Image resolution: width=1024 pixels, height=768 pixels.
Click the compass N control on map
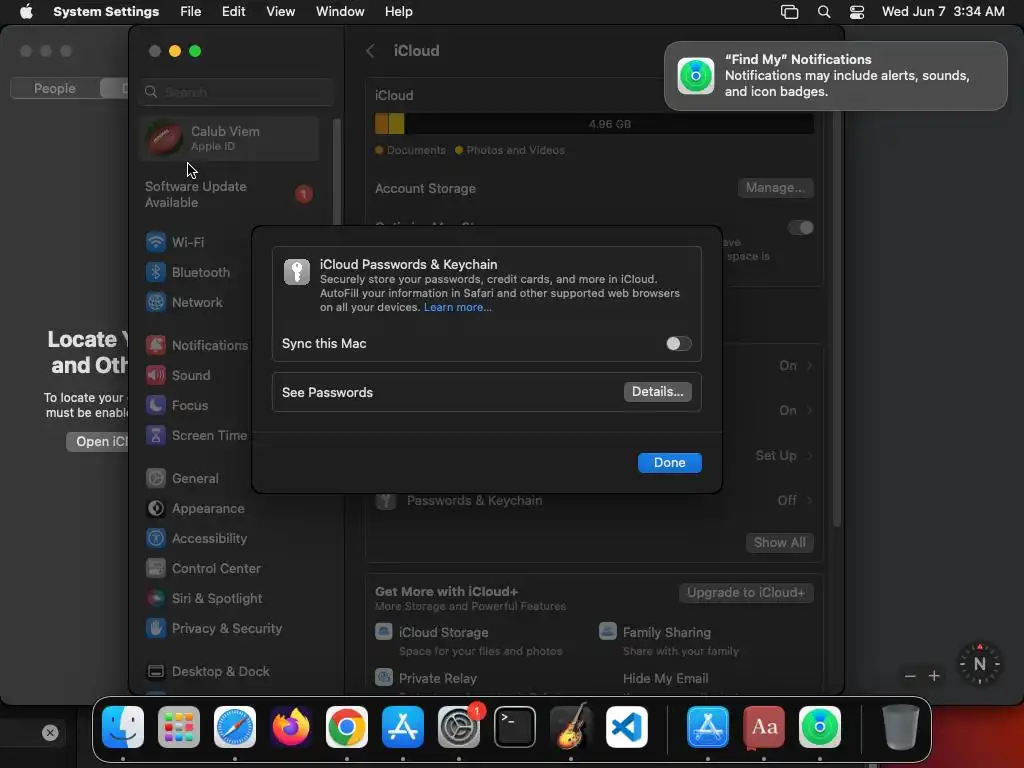click(x=979, y=664)
